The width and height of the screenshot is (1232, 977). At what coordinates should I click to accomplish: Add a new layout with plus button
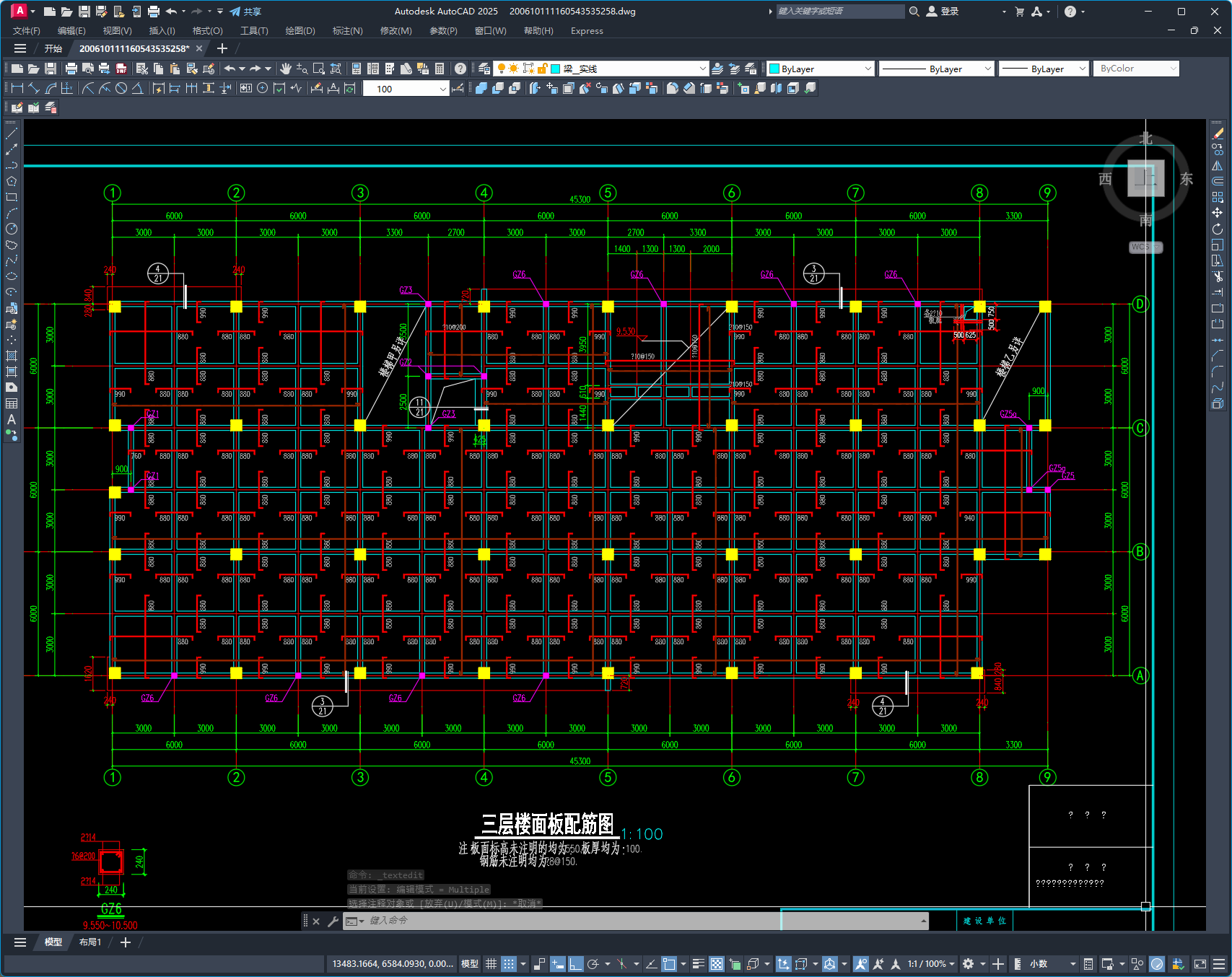click(x=126, y=942)
